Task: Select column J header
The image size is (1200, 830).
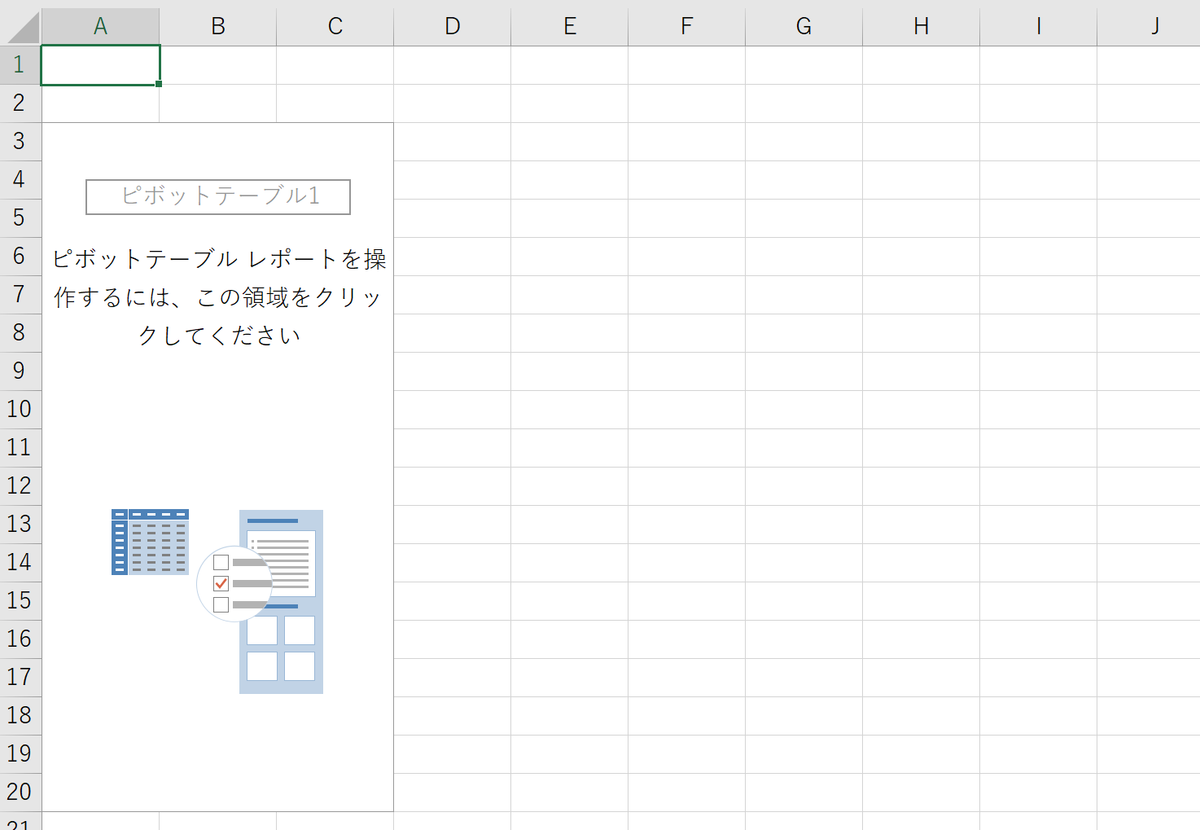Action: pos(1149,27)
